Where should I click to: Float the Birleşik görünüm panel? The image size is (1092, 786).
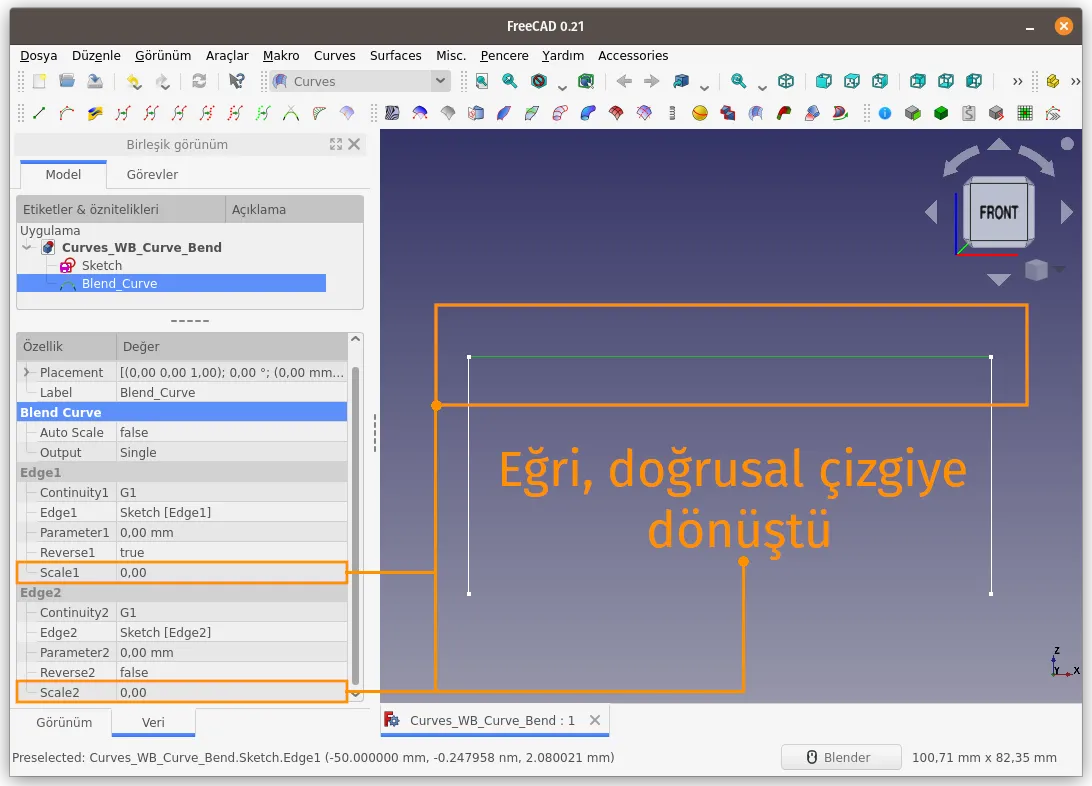click(336, 144)
